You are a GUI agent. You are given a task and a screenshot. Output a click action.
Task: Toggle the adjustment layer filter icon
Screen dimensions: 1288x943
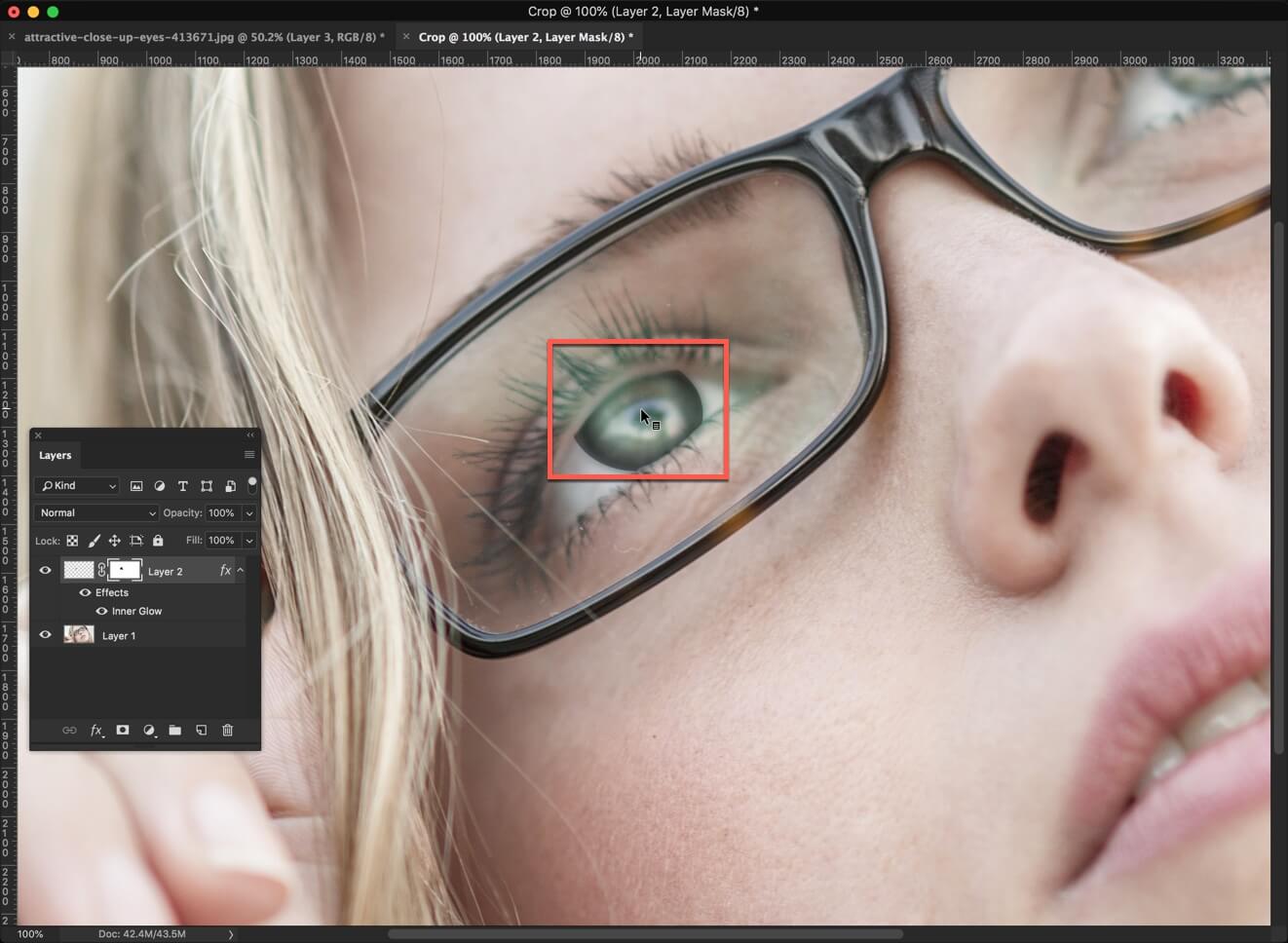pos(160,486)
